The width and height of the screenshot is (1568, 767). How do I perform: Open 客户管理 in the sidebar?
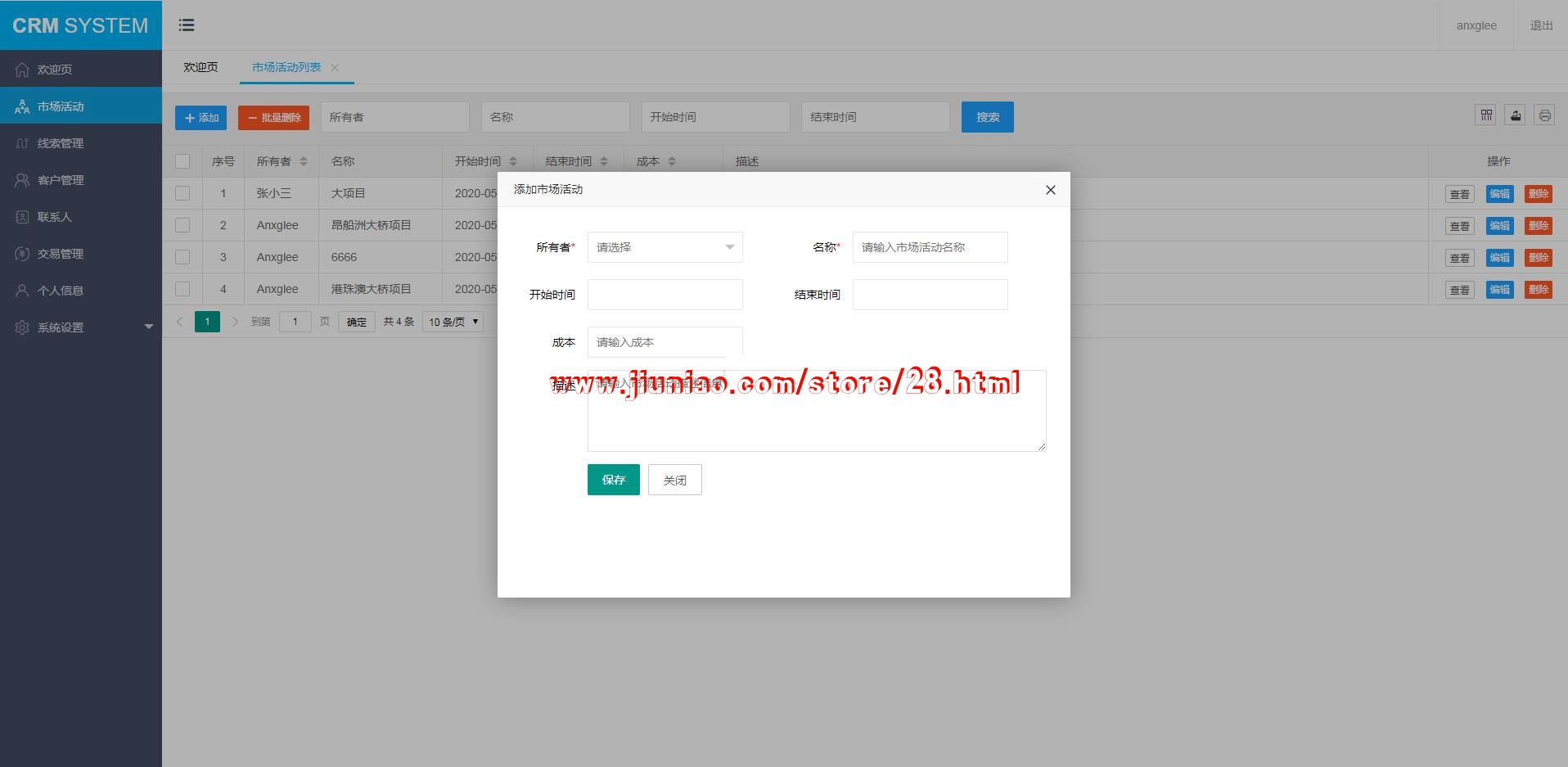81,180
